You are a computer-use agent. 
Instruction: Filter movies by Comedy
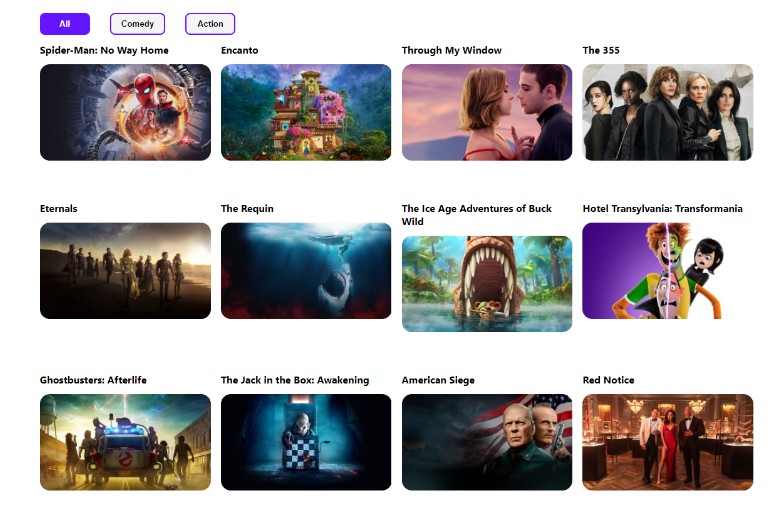138,24
